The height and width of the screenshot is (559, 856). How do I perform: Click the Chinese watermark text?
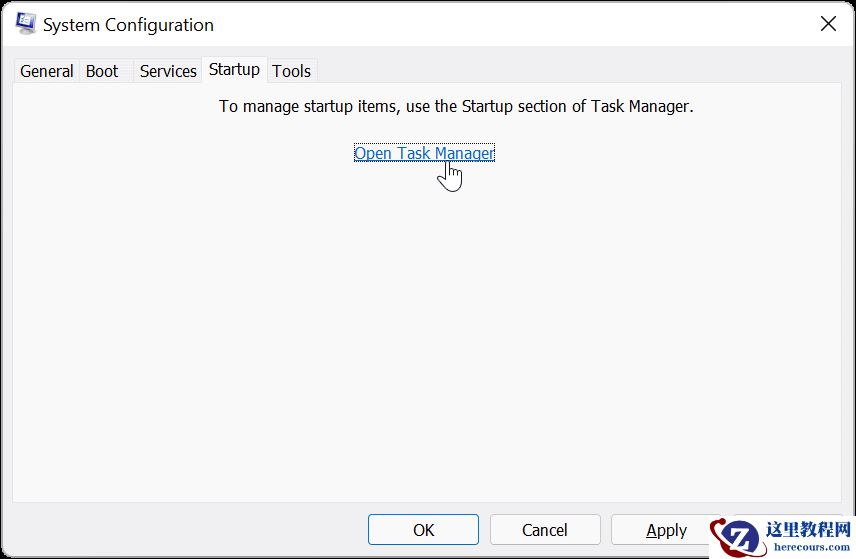pos(810,529)
